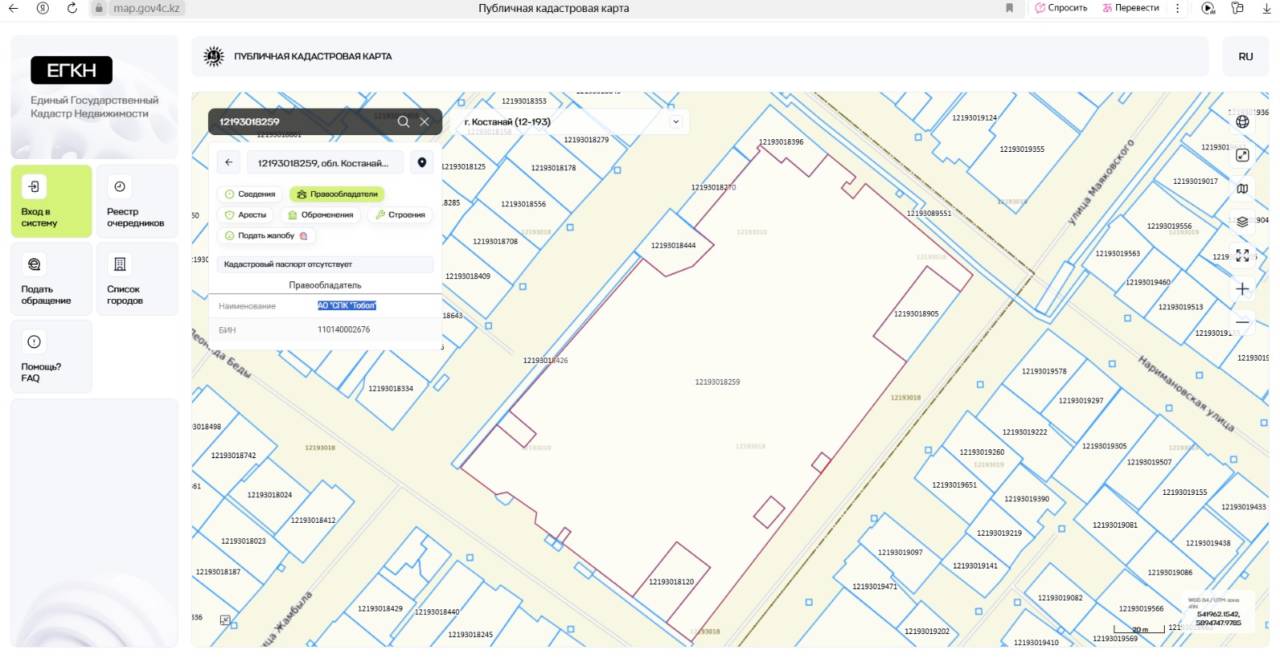Image resolution: width=1280 pixels, height=658 pixels.
Task: Open the map layers stack
Action: coord(1242,222)
